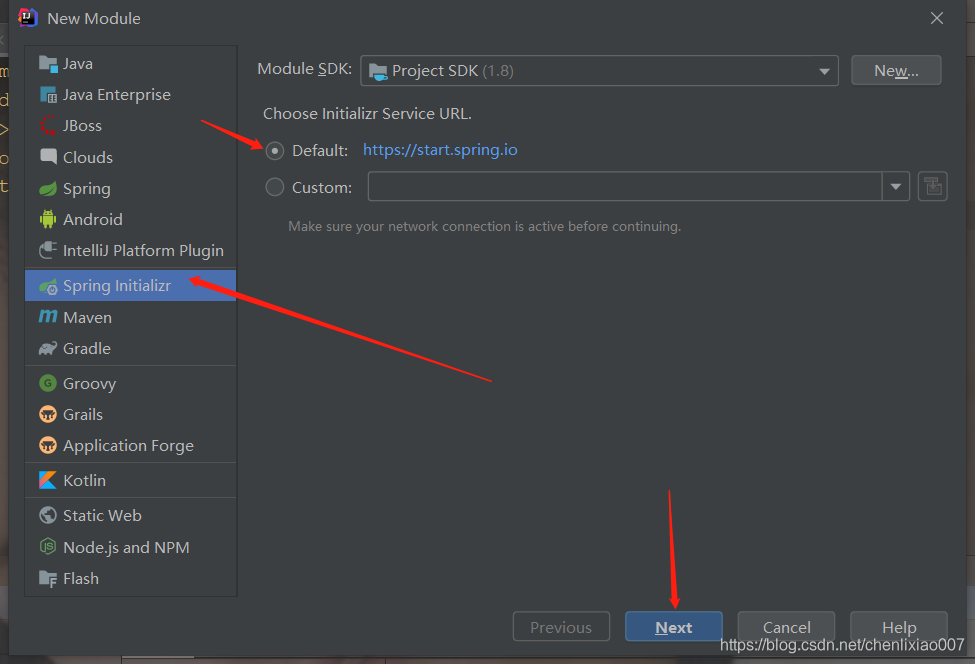Click the Maven m icon
The height and width of the screenshot is (664, 975).
[48, 317]
